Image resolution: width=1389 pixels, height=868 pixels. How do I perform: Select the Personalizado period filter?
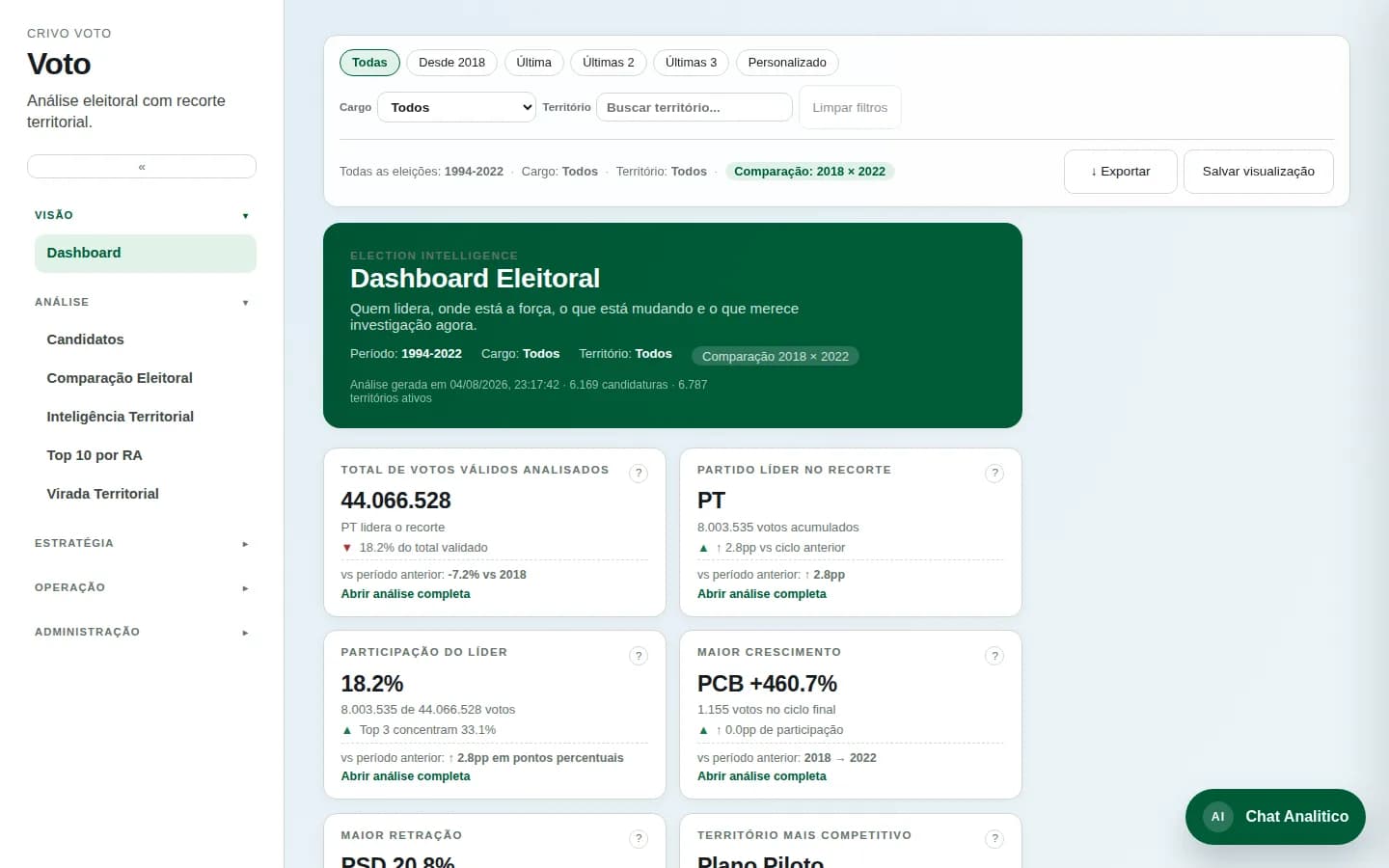787,63
